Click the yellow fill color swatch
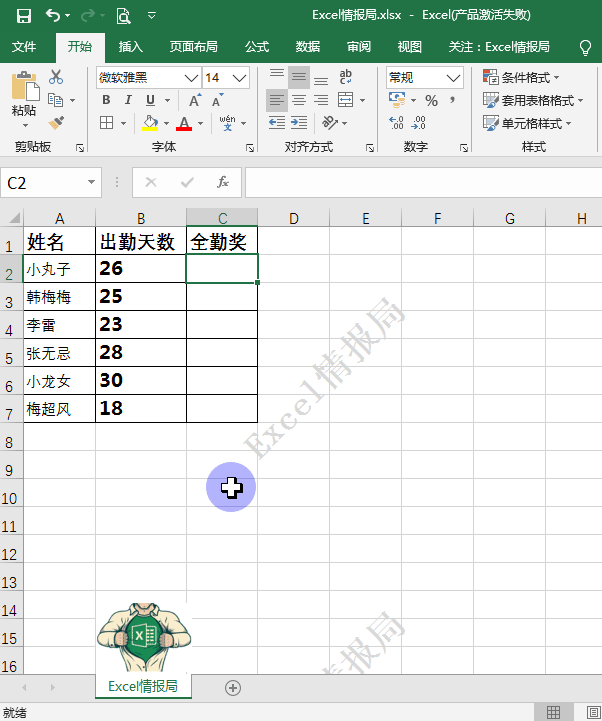This screenshot has width=602, height=721. (150, 123)
